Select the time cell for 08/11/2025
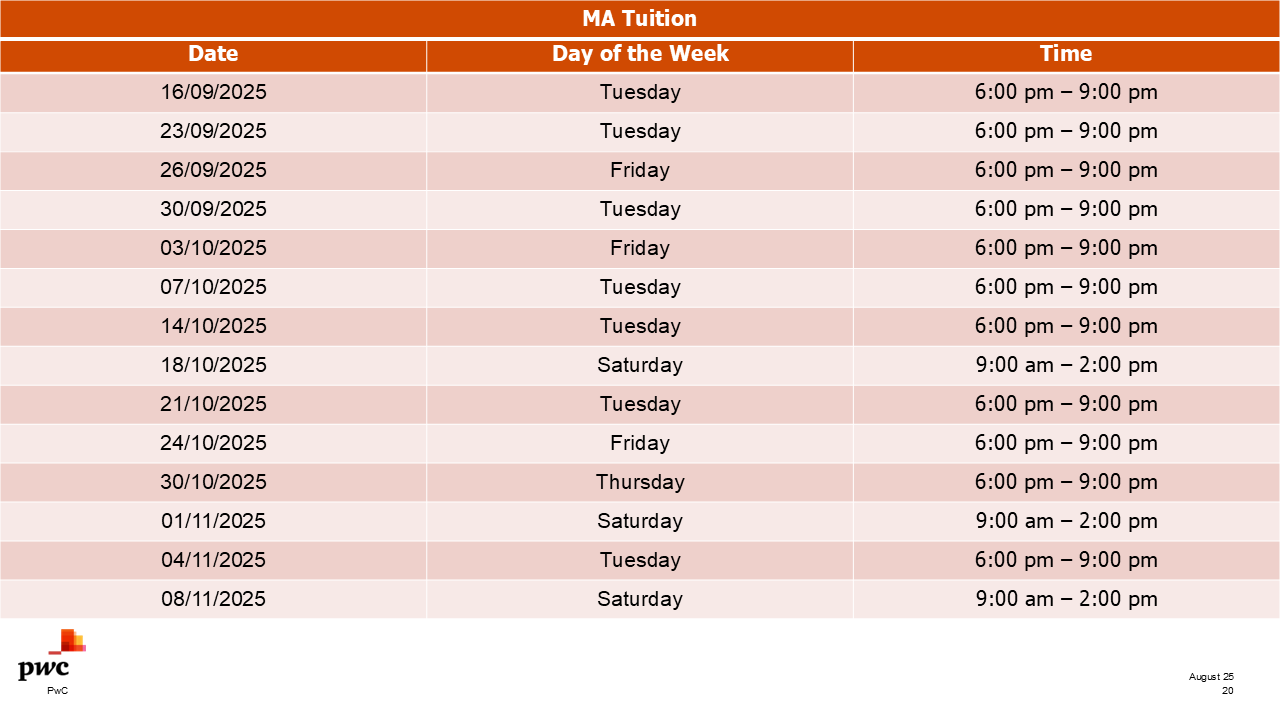Image resolution: width=1280 pixels, height=720 pixels. coord(1066,599)
